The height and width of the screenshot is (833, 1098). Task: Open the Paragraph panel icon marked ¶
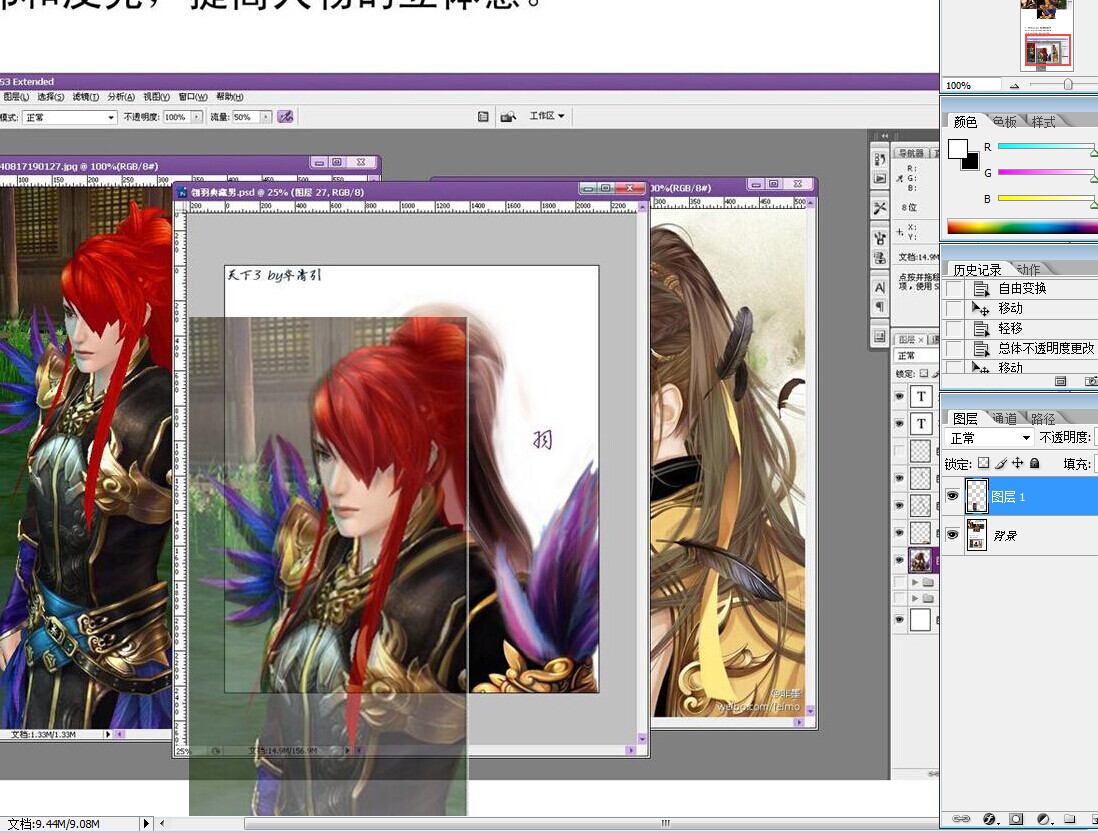click(880, 307)
